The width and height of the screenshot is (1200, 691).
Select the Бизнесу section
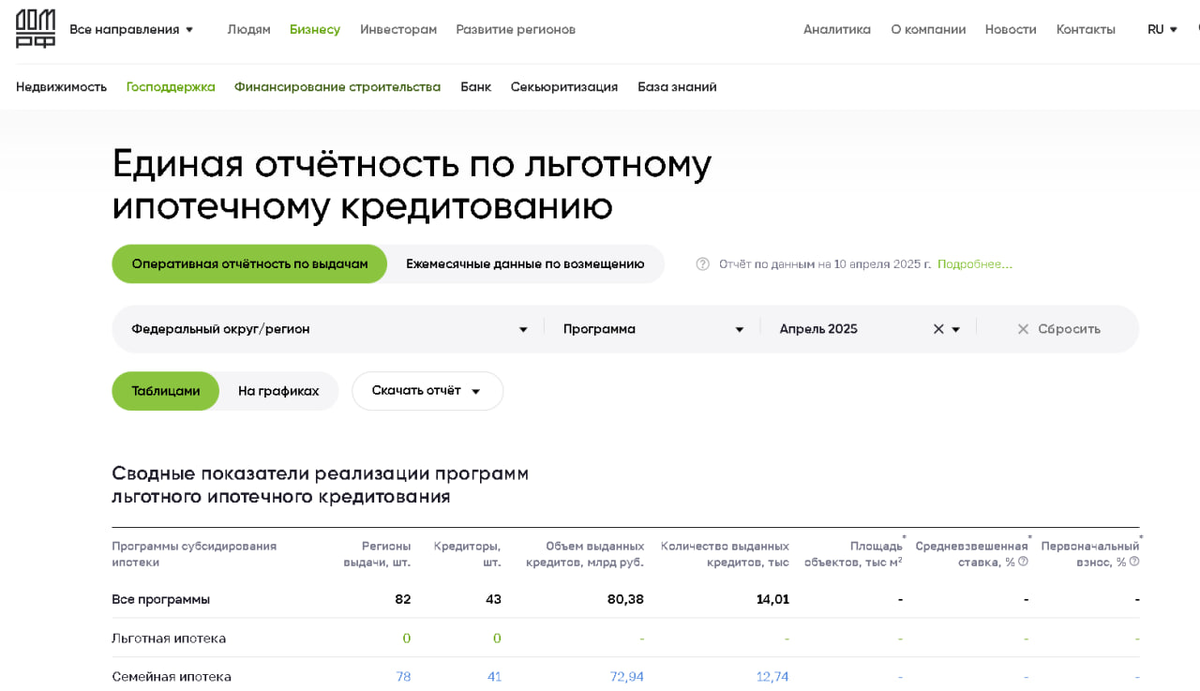(x=315, y=30)
